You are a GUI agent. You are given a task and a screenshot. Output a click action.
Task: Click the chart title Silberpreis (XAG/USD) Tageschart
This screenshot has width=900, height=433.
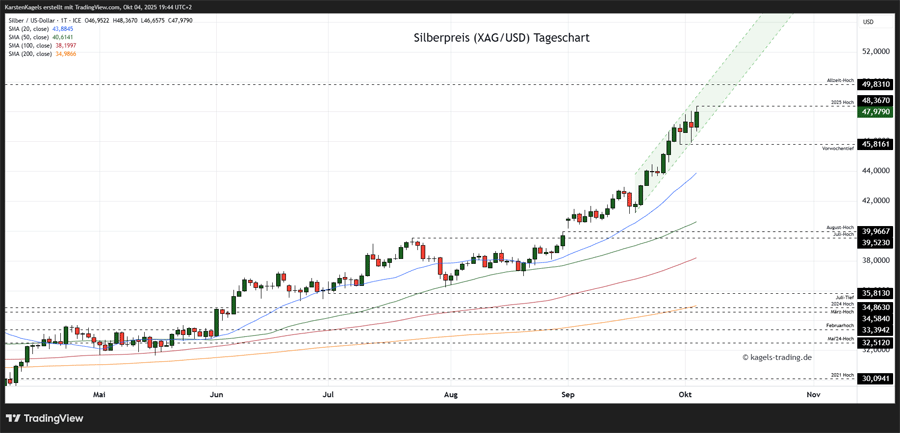click(501, 38)
